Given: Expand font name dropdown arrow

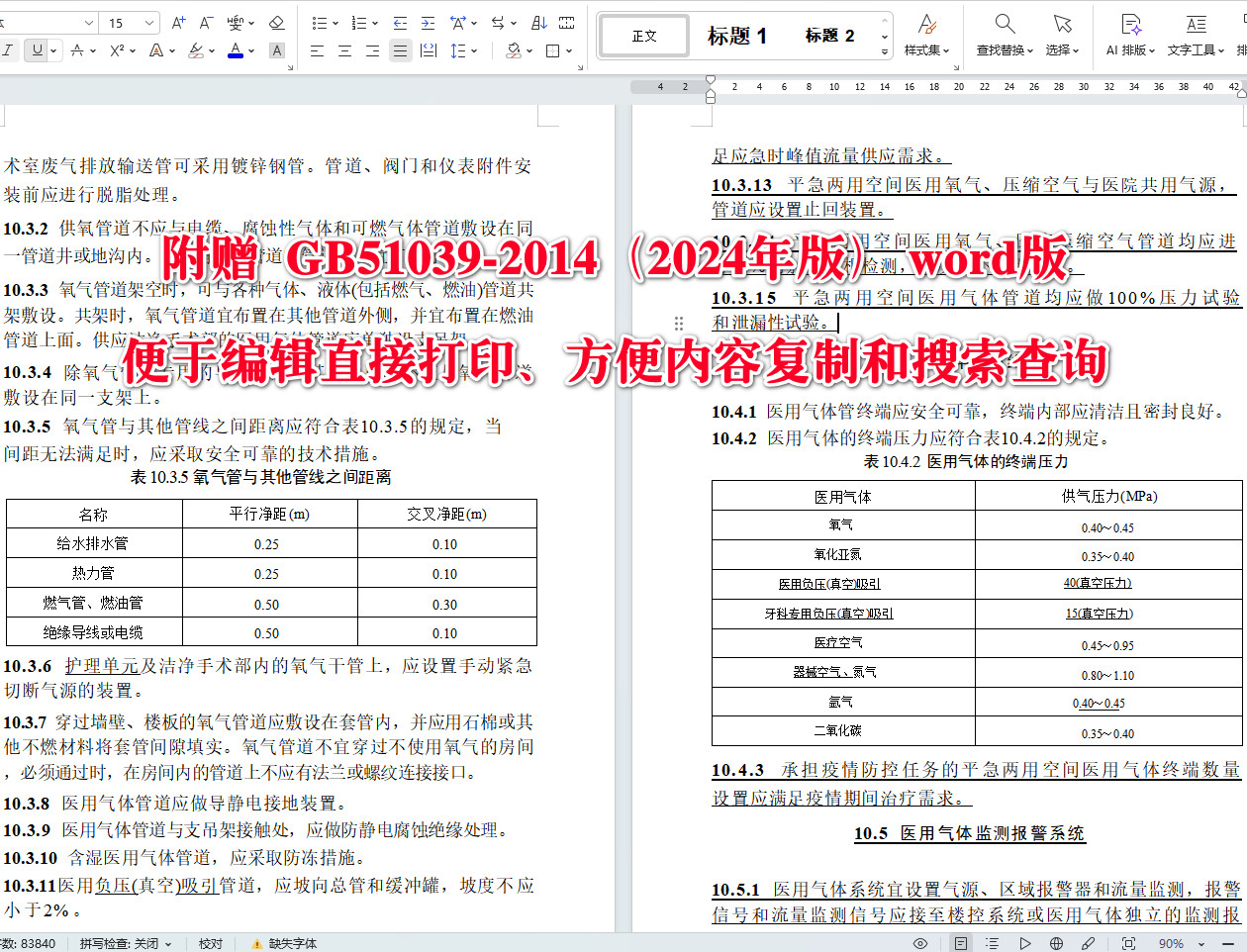Looking at the screenshot, I should click(x=89, y=23).
